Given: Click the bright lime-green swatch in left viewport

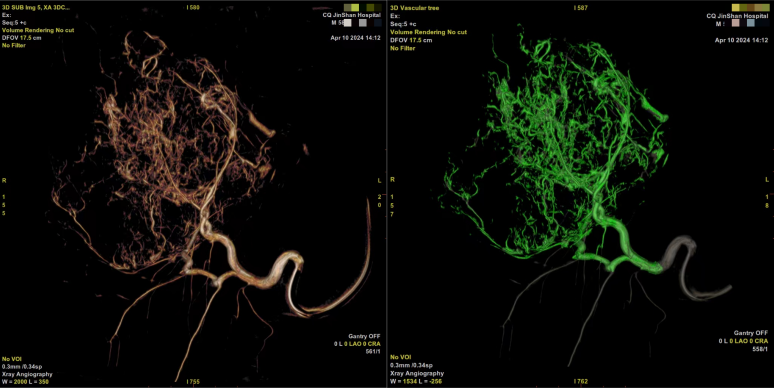Looking at the screenshot, I should point(355,7).
